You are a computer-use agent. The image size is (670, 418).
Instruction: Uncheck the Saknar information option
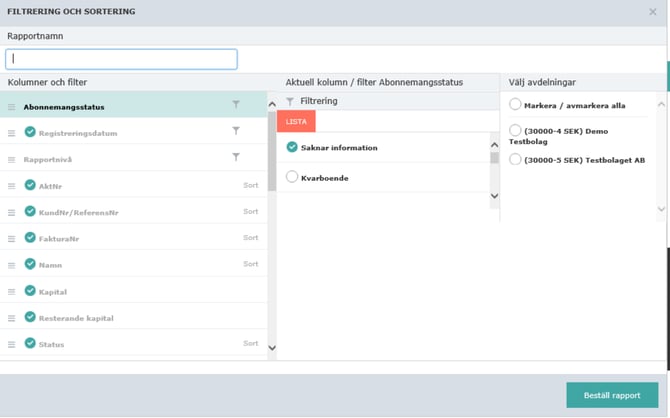tap(292, 147)
